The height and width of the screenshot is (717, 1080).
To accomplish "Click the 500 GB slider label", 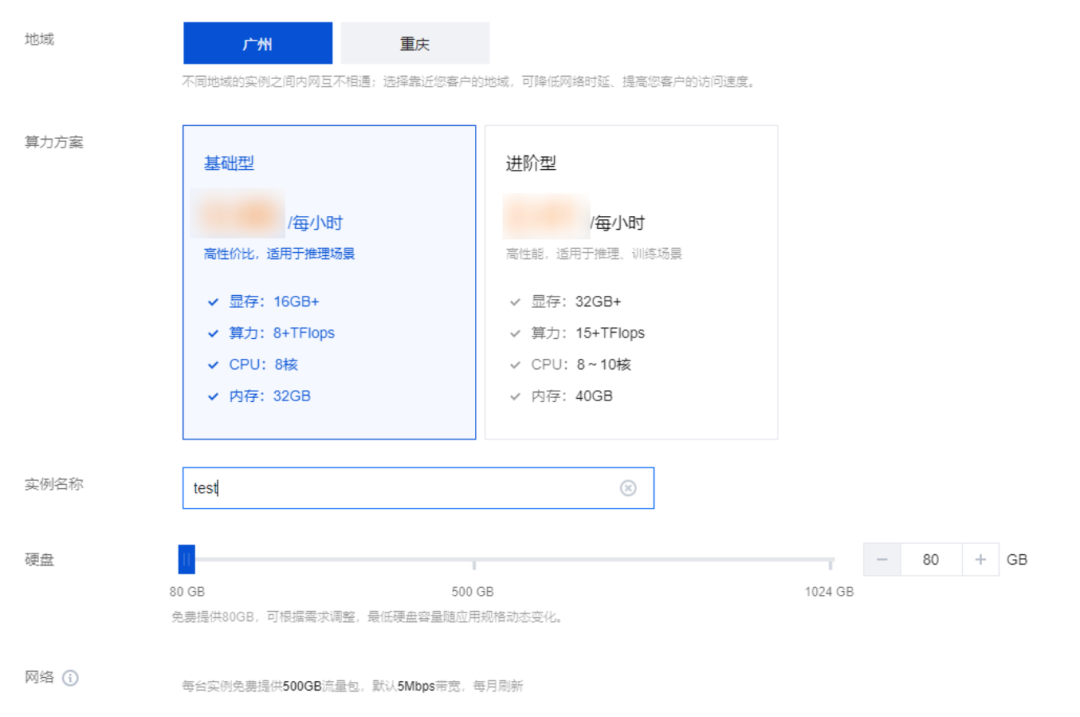I will click(x=472, y=592).
